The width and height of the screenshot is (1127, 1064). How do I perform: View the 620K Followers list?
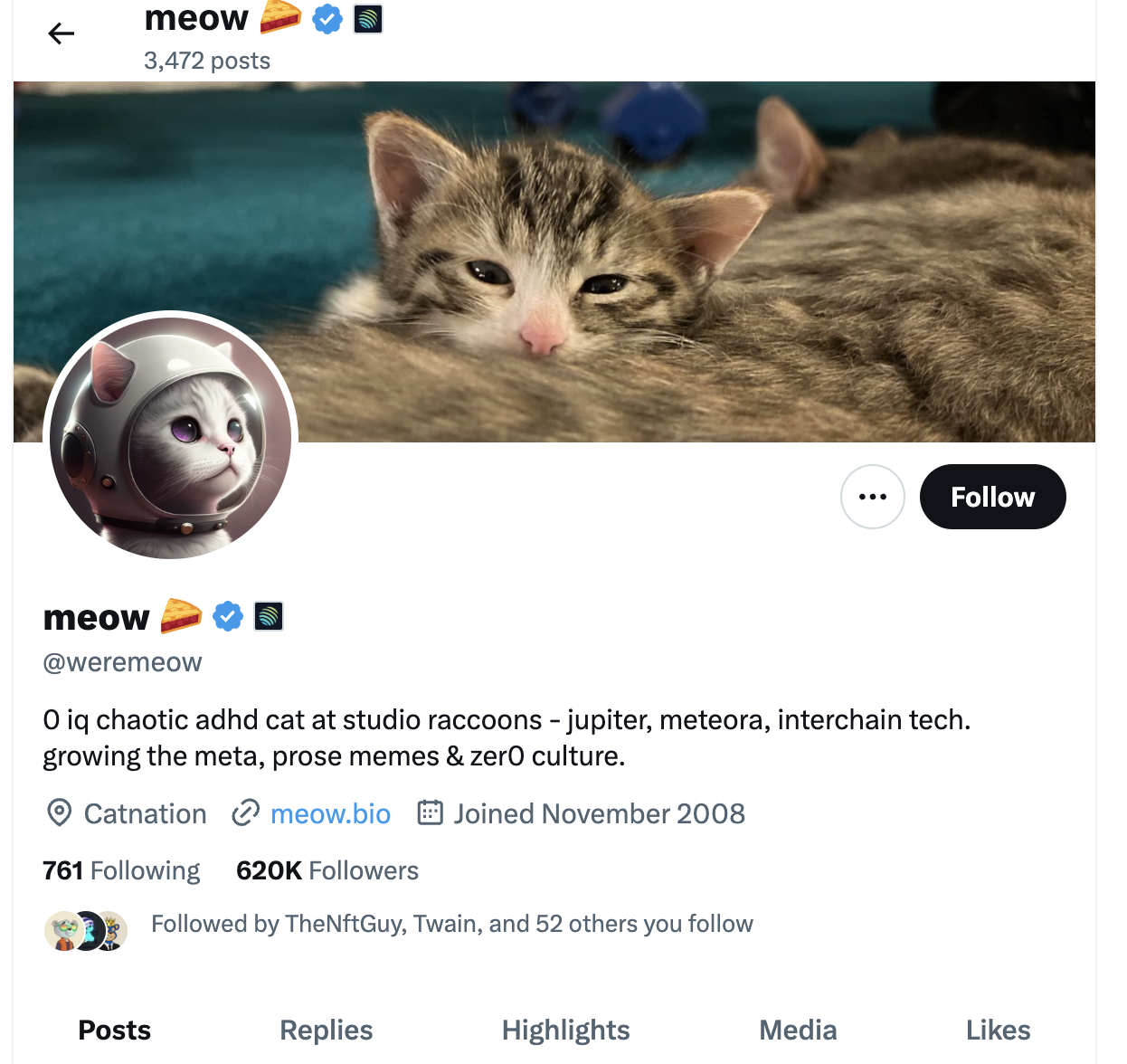coord(327,870)
